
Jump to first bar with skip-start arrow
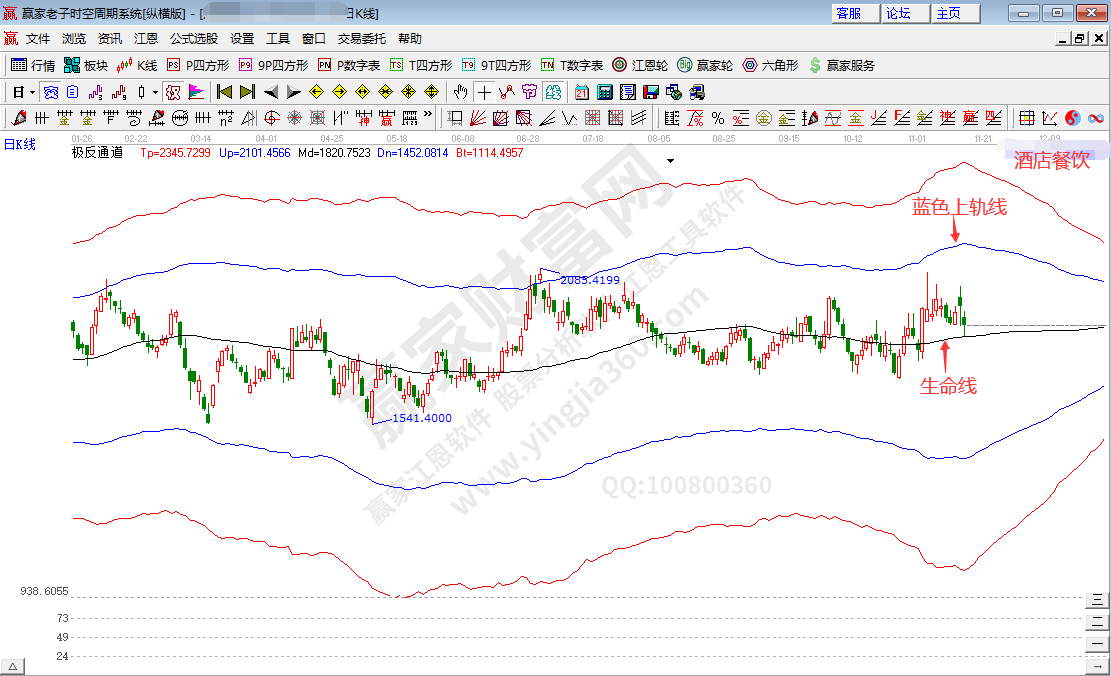pos(224,92)
